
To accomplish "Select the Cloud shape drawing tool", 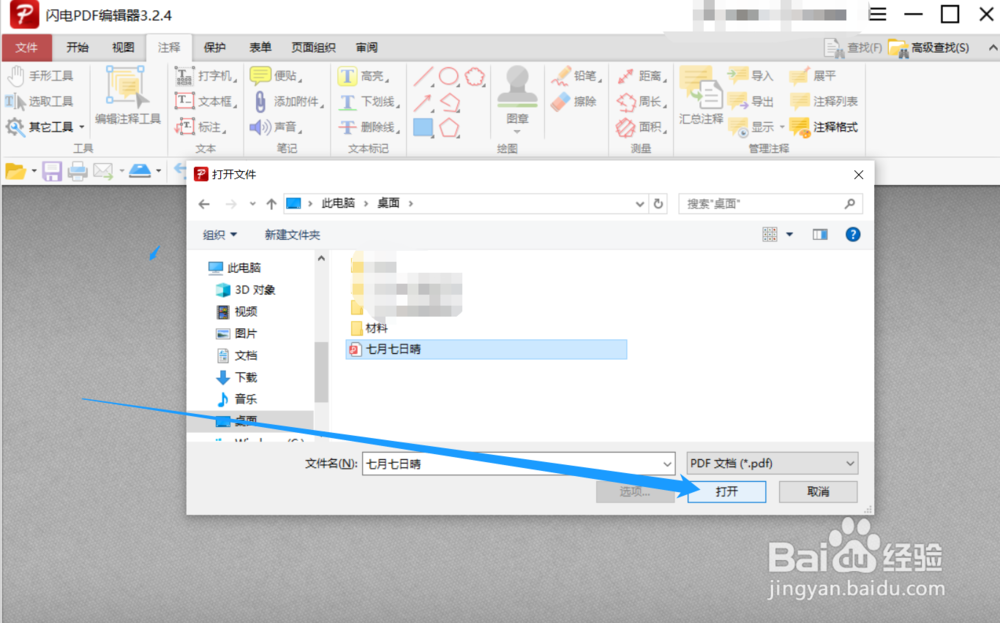I will coord(475,77).
